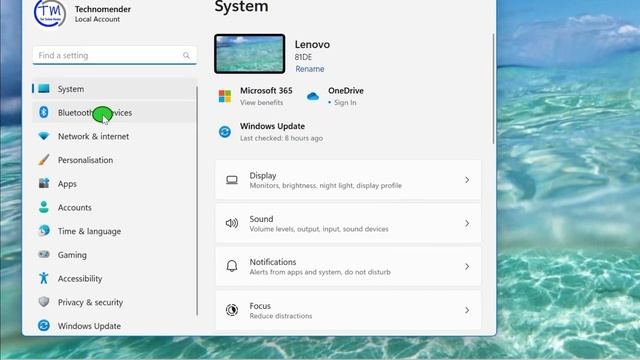Open Bluetooth & devices category
This screenshot has width=640, height=360.
point(114,112)
